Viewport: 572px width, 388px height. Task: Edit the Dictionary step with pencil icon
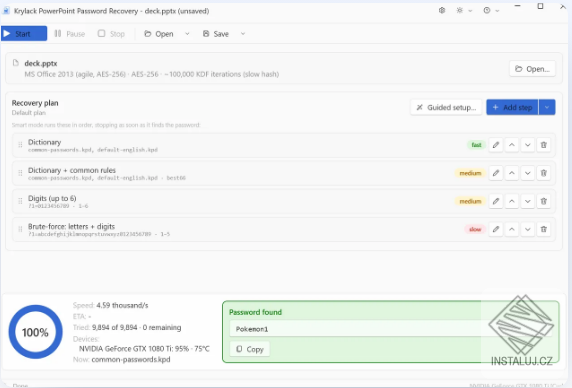coord(496,145)
